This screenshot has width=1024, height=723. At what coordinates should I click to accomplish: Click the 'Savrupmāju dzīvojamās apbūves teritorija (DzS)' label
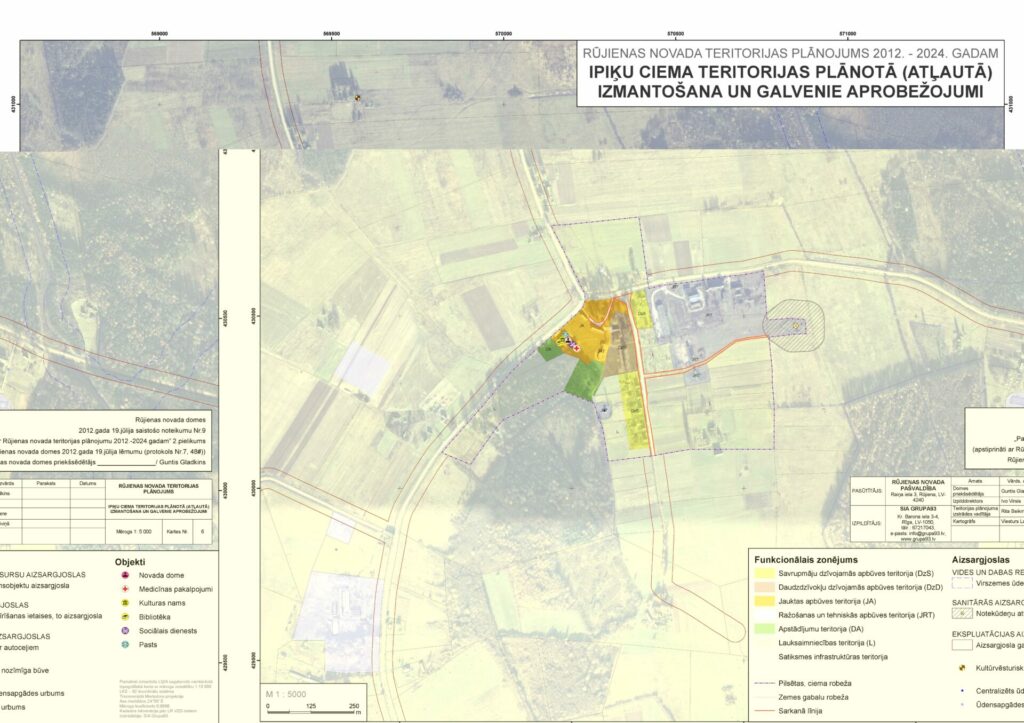pos(856,573)
